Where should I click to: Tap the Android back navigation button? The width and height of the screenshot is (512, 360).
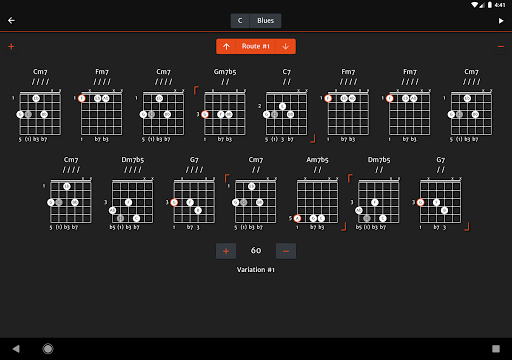(16, 349)
